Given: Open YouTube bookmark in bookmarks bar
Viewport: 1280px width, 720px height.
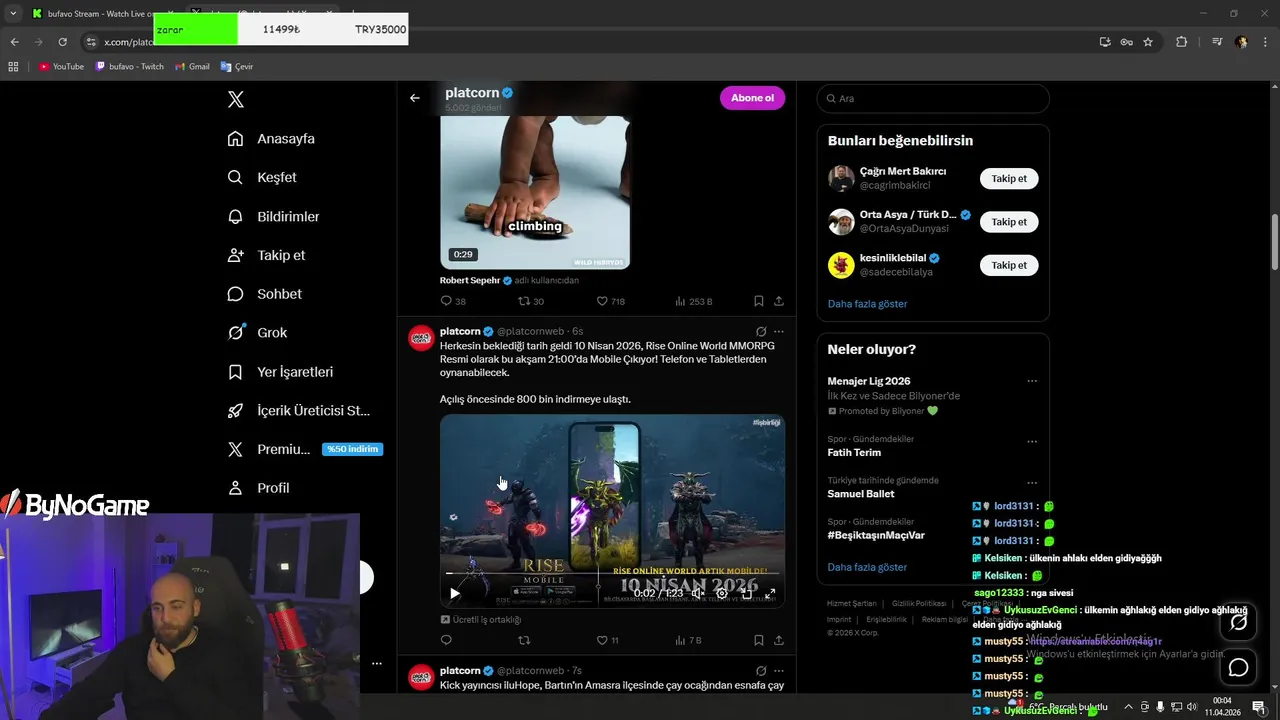Looking at the screenshot, I should 61,66.
